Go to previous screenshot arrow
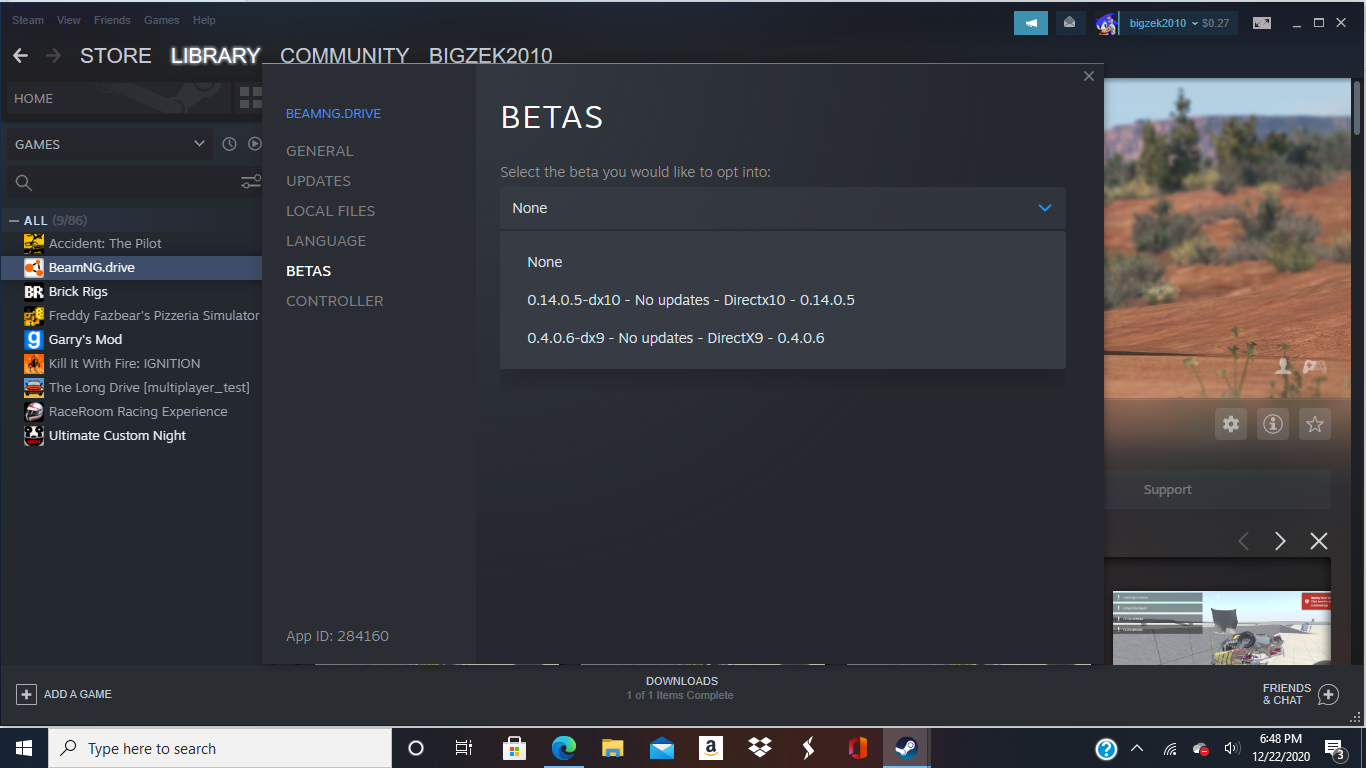Image resolution: width=1366 pixels, height=768 pixels. pos(1244,541)
